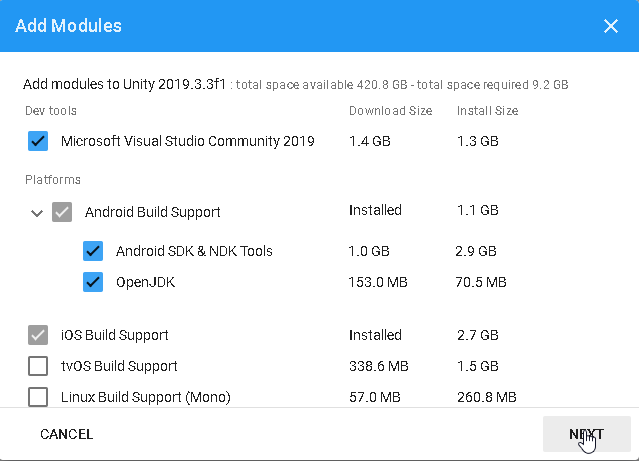Viewport: 639px width, 461px height.
Task: Click the Linux Build Support (Mono) label
Action: 145,397
